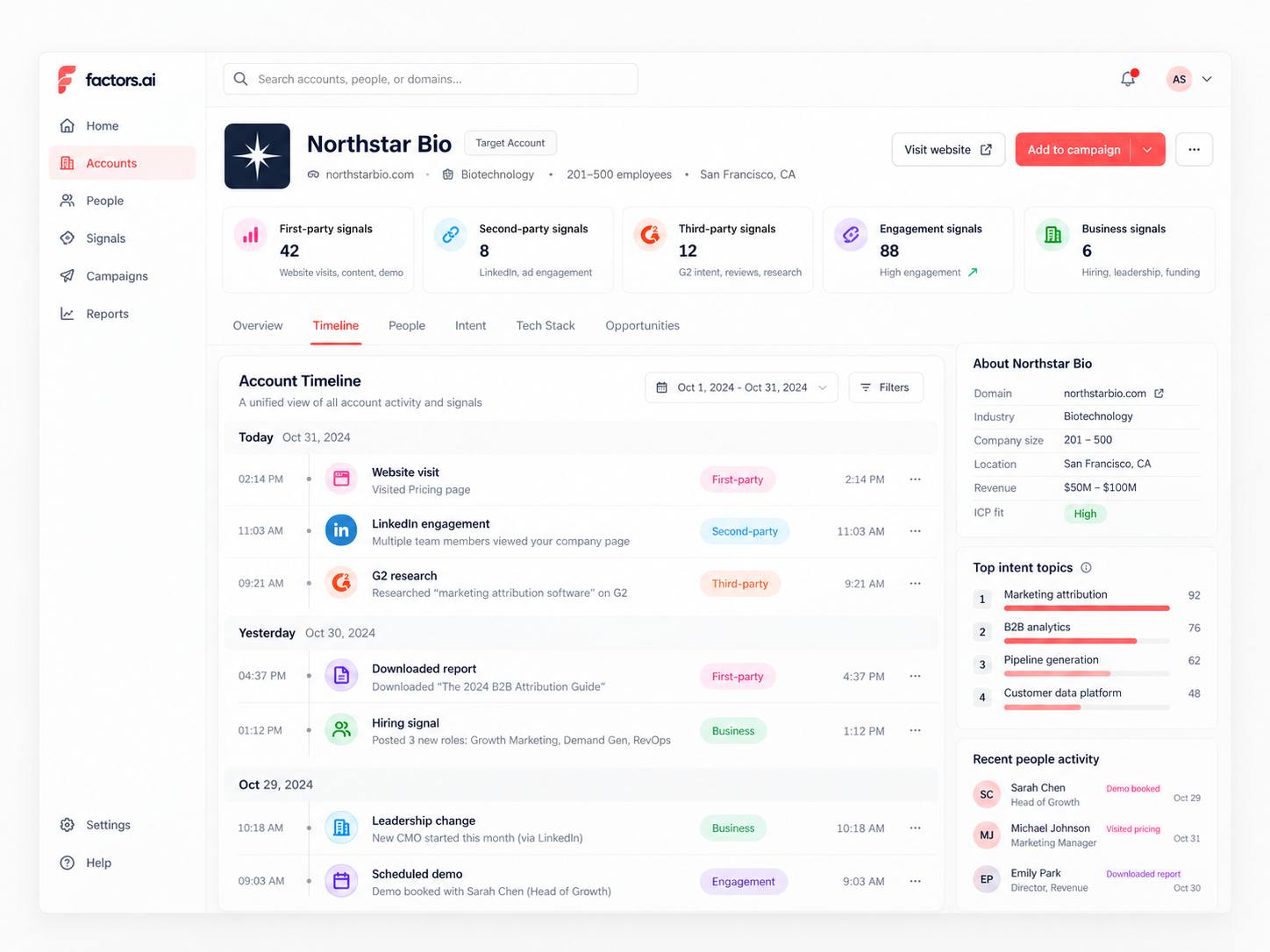Switch to the People tab
This screenshot has height=952, width=1270.
coord(407,326)
